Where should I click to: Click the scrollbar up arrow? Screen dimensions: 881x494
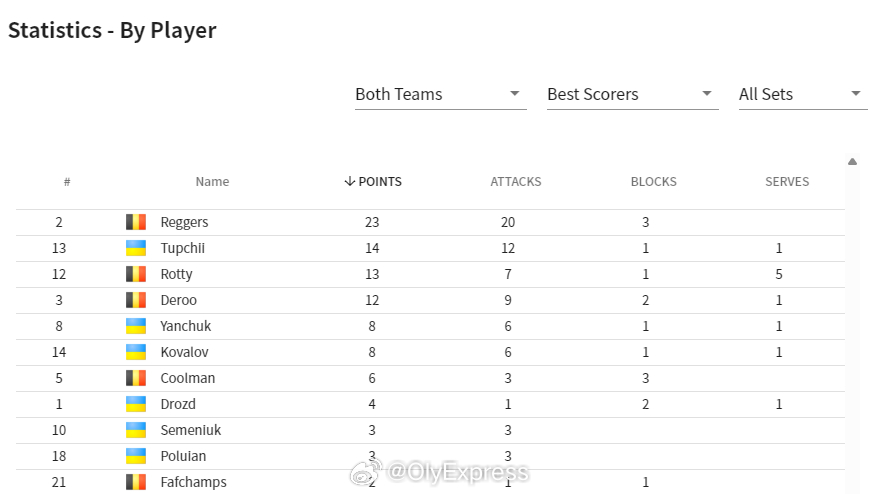point(852,162)
